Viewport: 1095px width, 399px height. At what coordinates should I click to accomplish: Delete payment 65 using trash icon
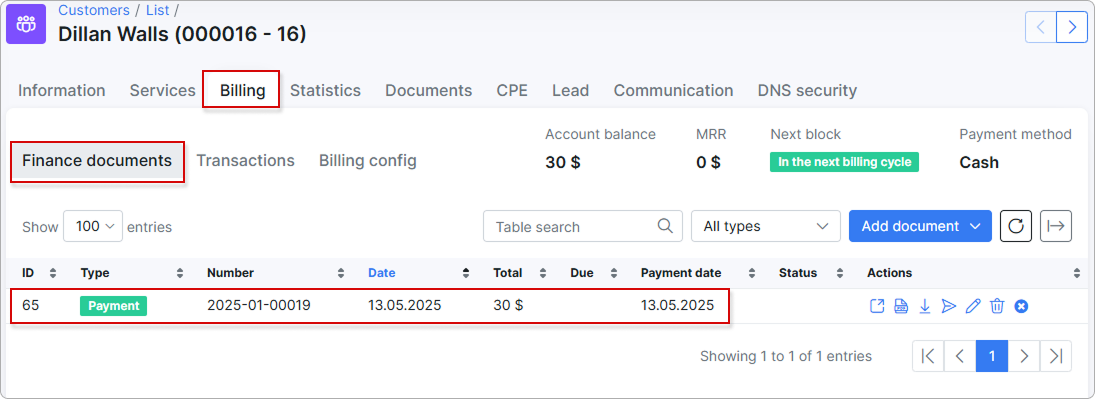(997, 306)
